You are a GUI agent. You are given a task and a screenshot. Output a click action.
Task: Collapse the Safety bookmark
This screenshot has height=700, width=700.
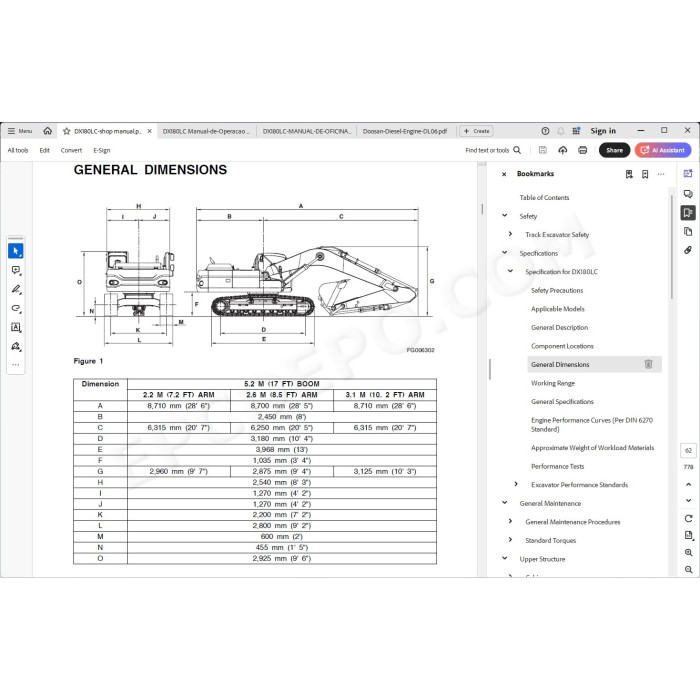tap(504, 215)
